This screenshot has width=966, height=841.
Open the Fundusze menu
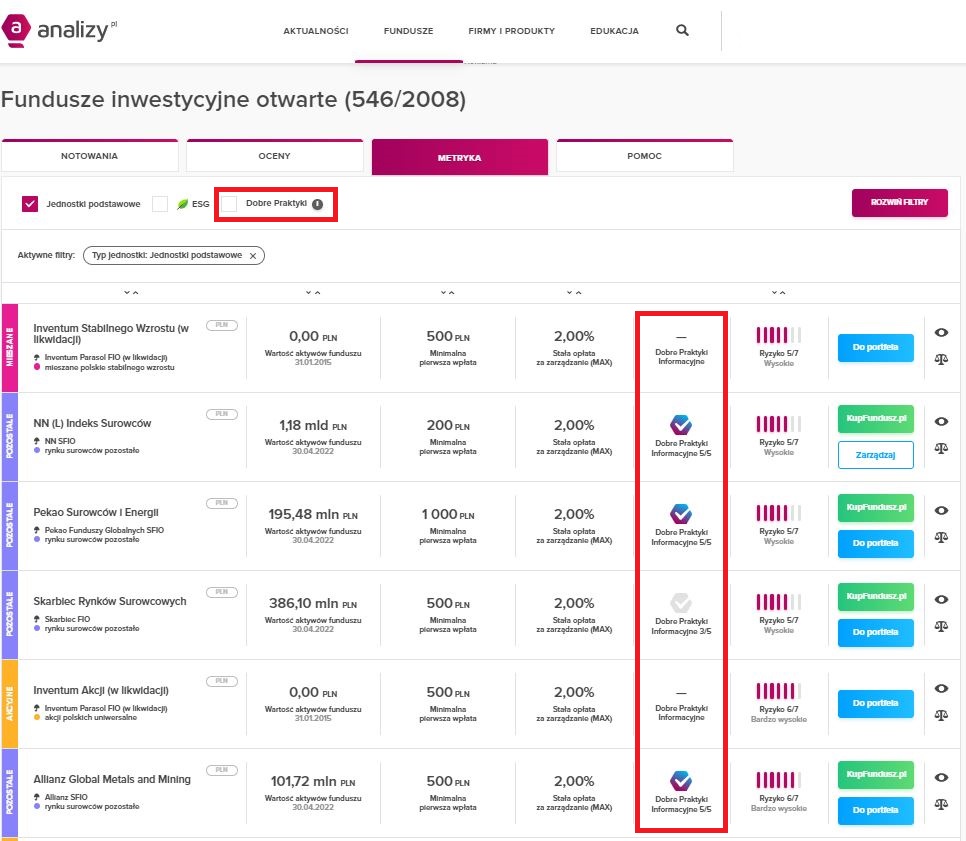click(408, 31)
